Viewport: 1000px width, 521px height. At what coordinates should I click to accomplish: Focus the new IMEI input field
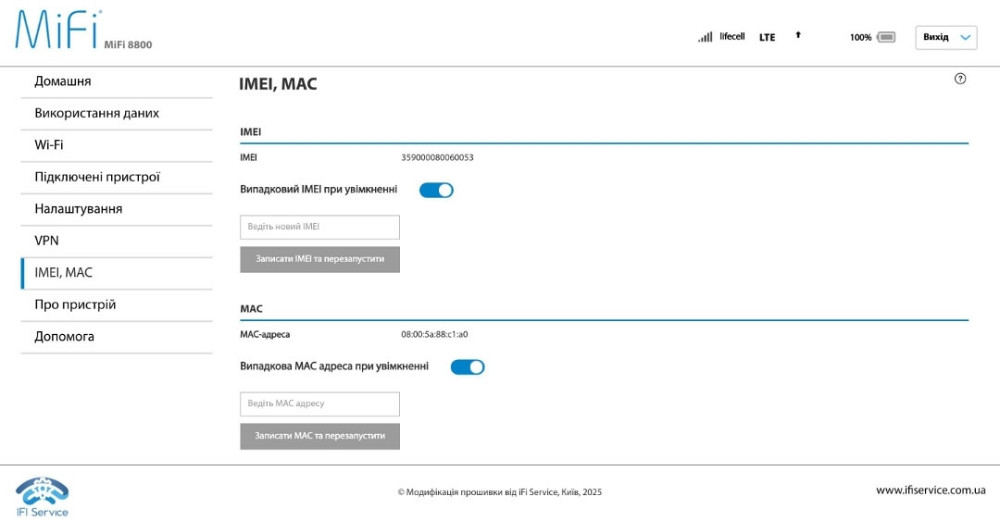click(x=320, y=227)
